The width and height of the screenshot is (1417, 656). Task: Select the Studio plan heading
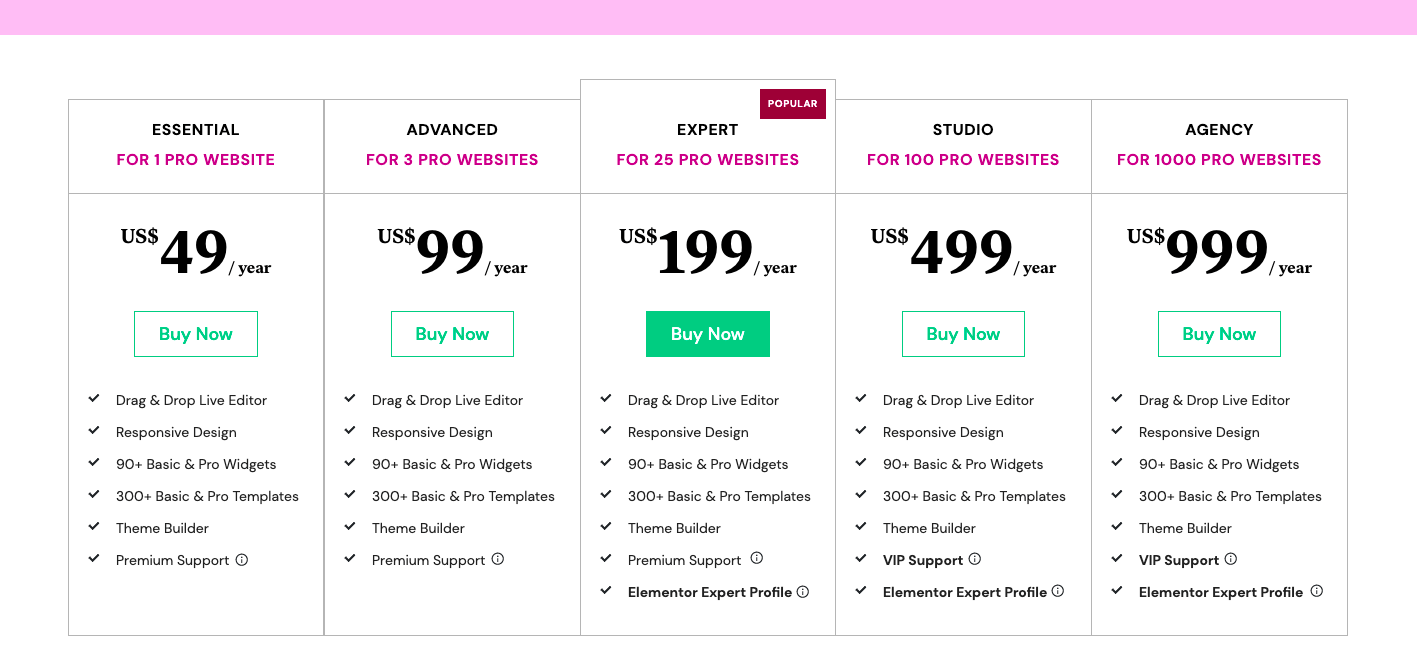pyautogui.click(x=963, y=130)
